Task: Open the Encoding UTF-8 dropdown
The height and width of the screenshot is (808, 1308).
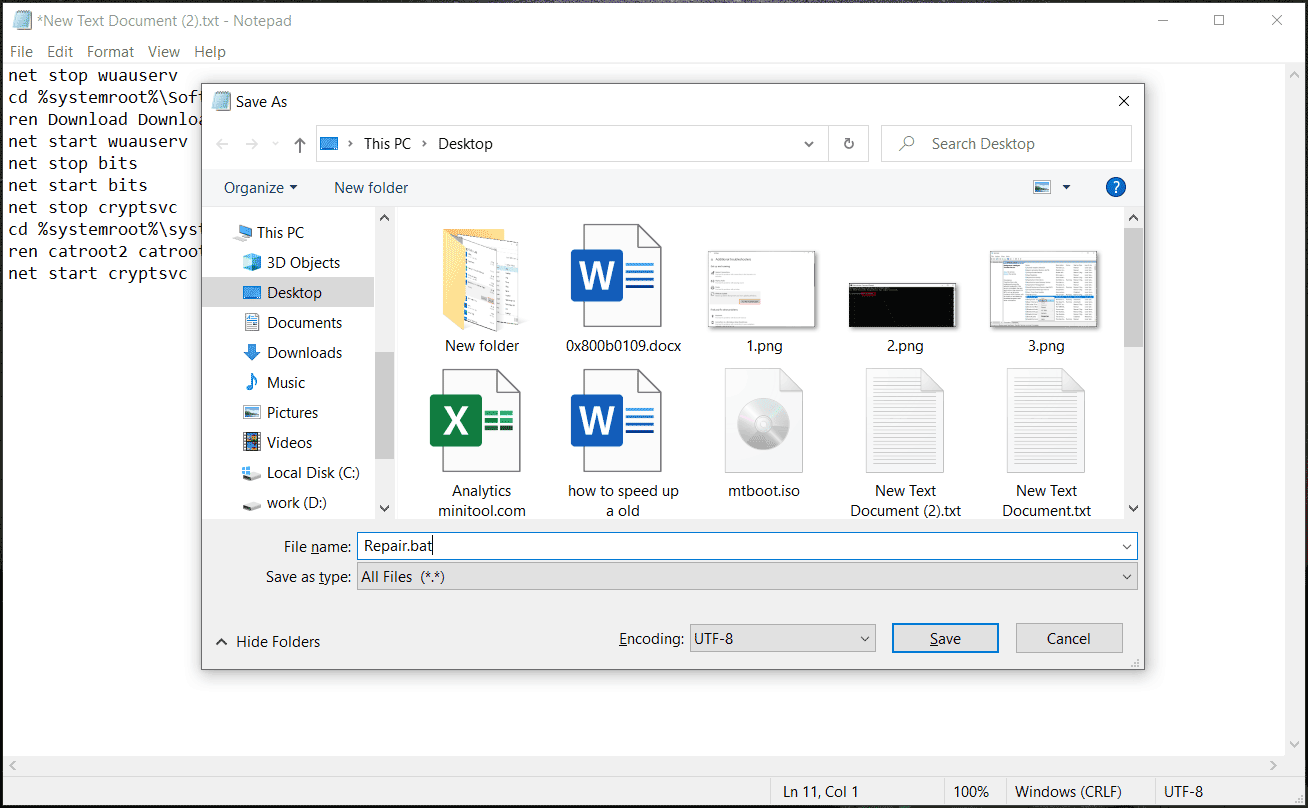Action: pyautogui.click(x=782, y=638)
